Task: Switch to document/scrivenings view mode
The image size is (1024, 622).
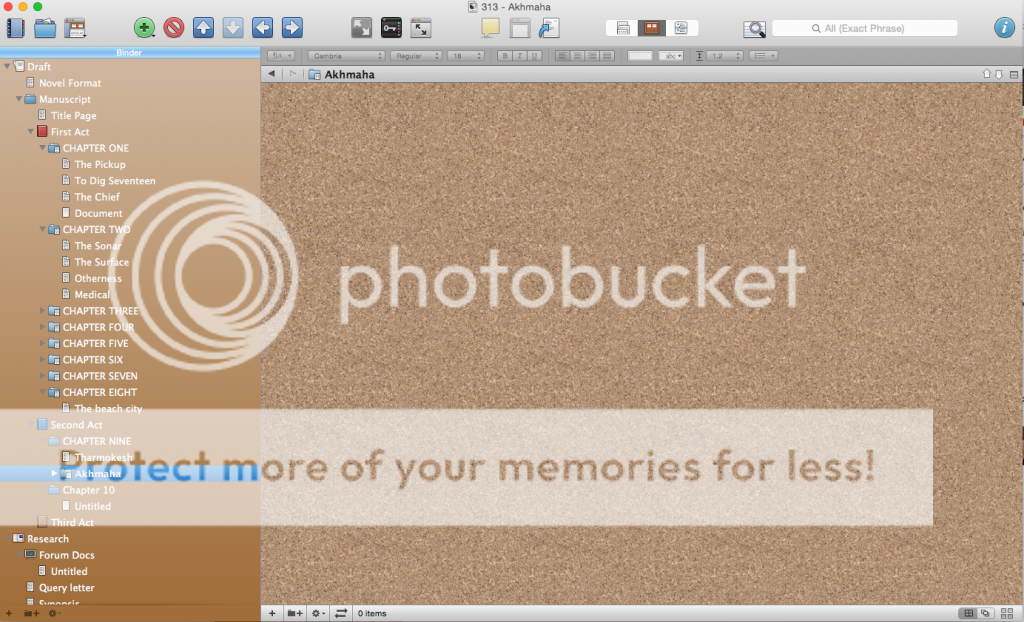Action: (622, 28)
